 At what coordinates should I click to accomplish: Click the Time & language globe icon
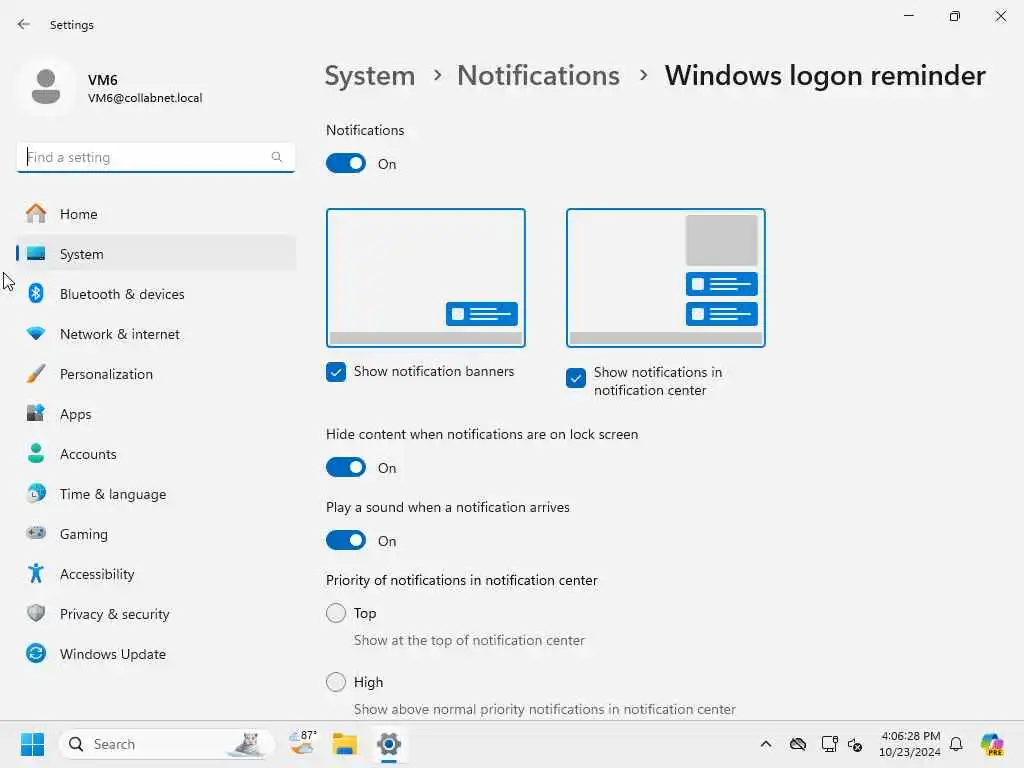point(36,493)
